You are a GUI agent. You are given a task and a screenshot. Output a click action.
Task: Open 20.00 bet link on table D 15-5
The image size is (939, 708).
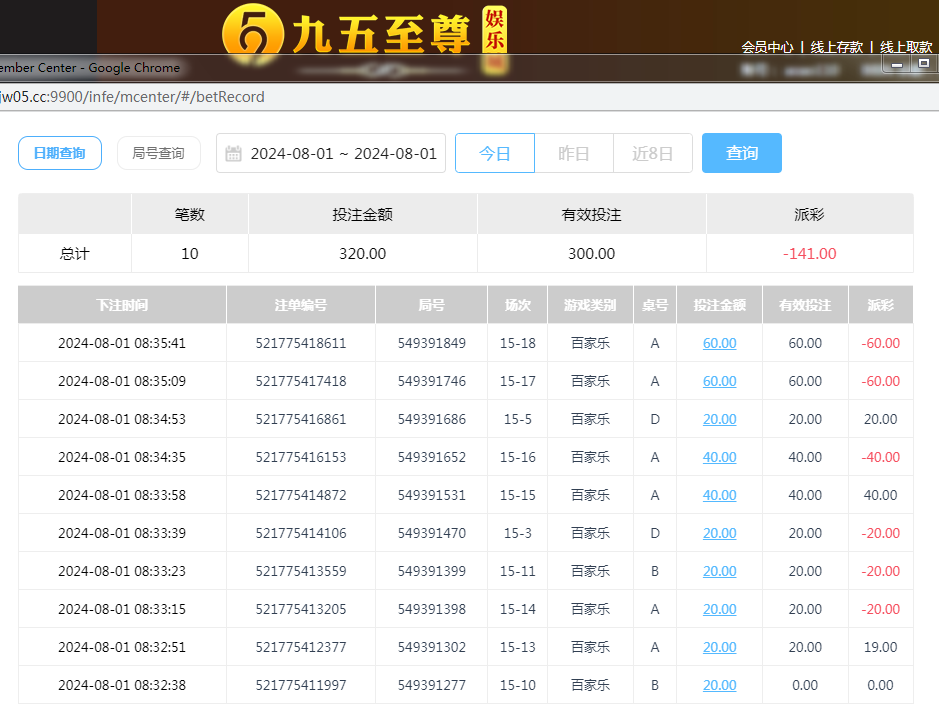click(719, 419)
